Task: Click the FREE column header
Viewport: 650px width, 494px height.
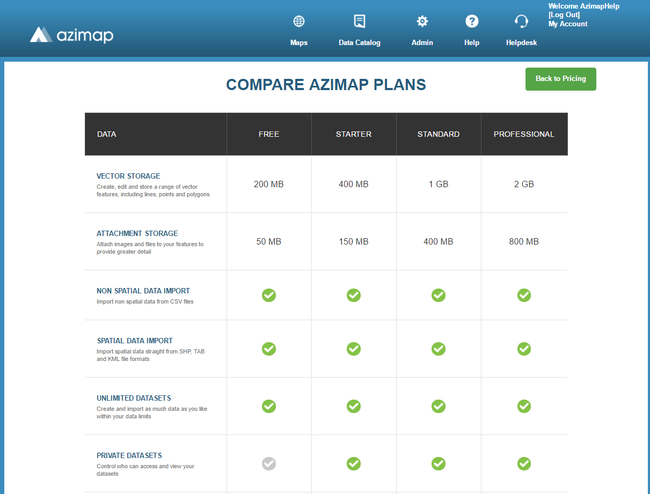Action: (269, 134)
